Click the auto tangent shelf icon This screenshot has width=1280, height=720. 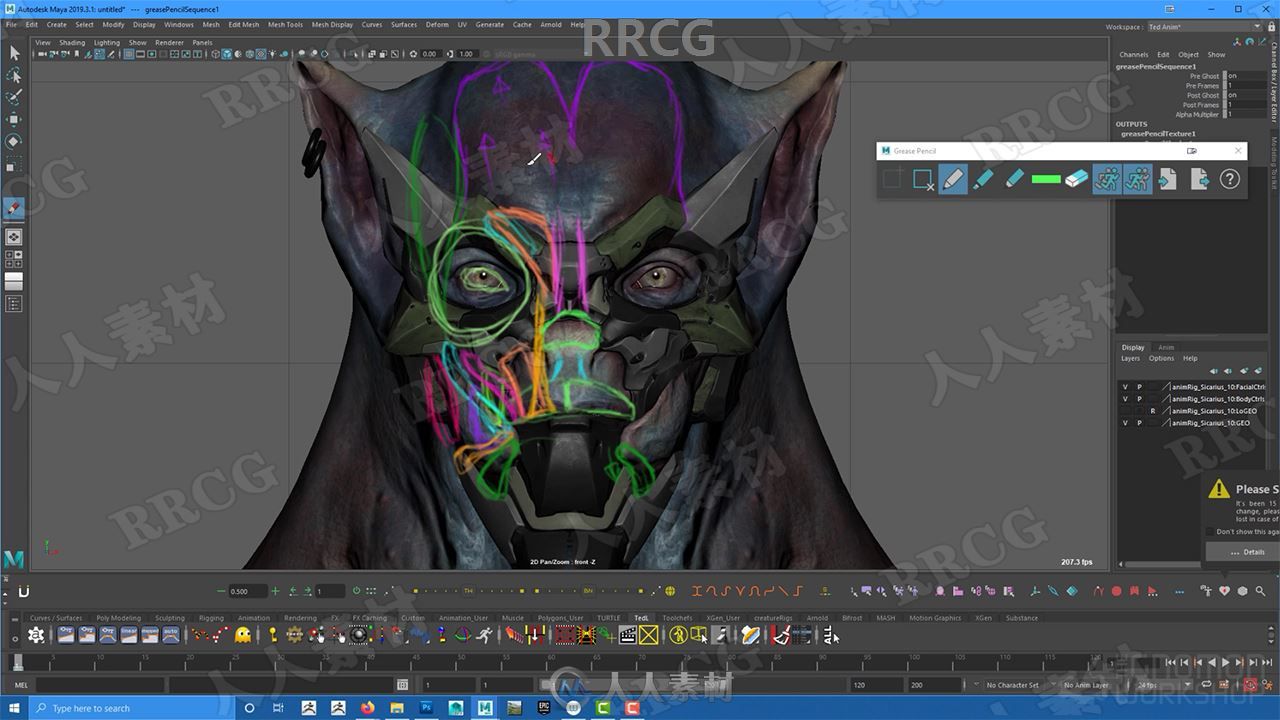[171, 635]
